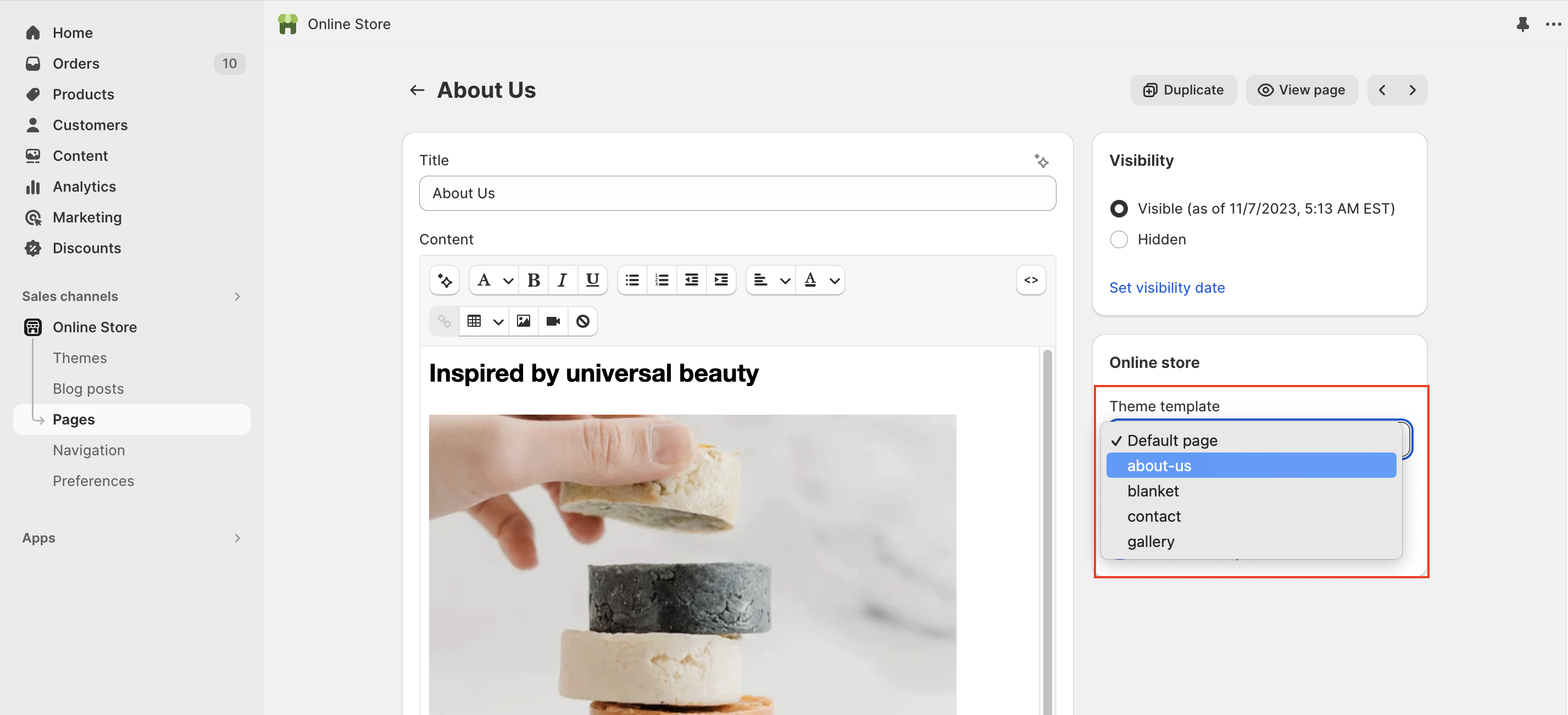Click the Online Store logo in header

click(288, 24)
